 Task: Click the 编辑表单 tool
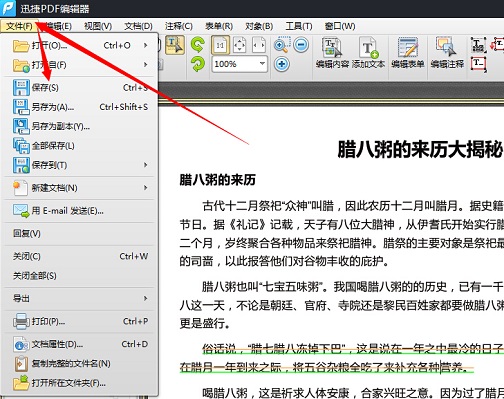(x=408, y=53)
